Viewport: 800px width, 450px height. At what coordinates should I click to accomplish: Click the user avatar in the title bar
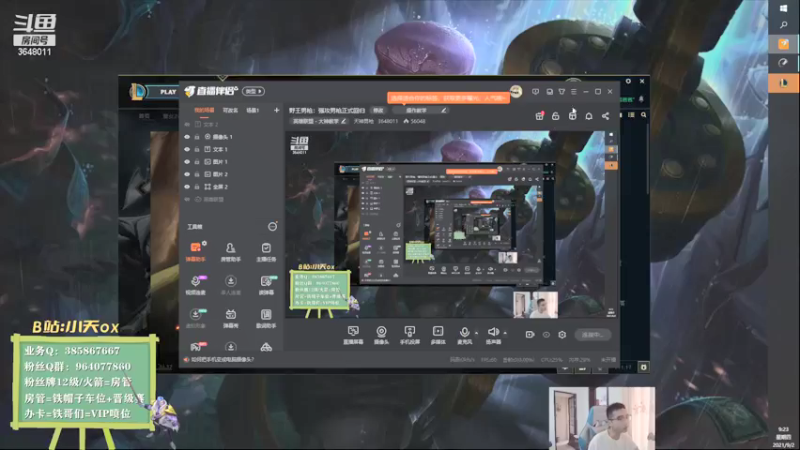pos(516,91)
